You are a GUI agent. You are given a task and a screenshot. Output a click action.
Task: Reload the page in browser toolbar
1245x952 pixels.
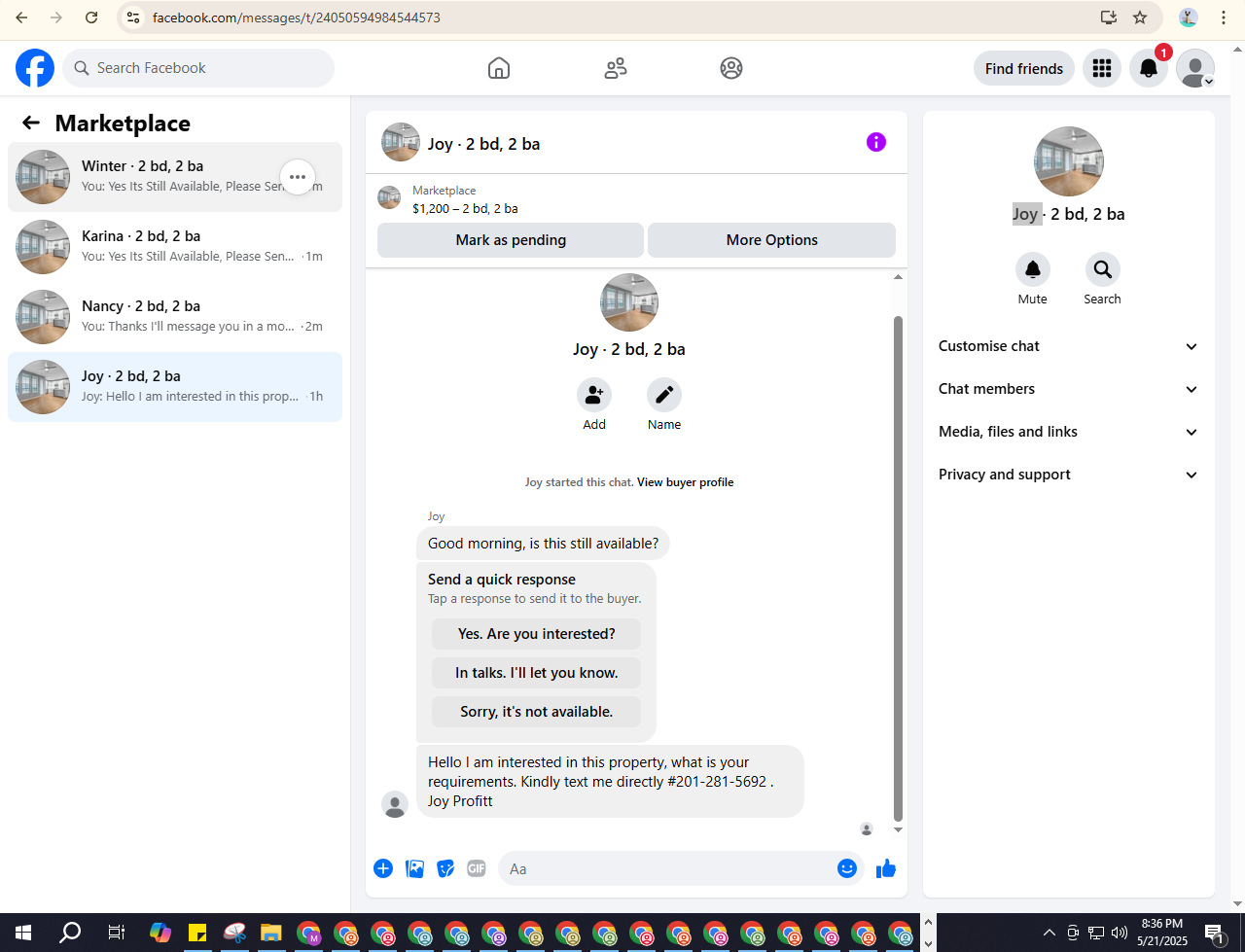point(91,18)
